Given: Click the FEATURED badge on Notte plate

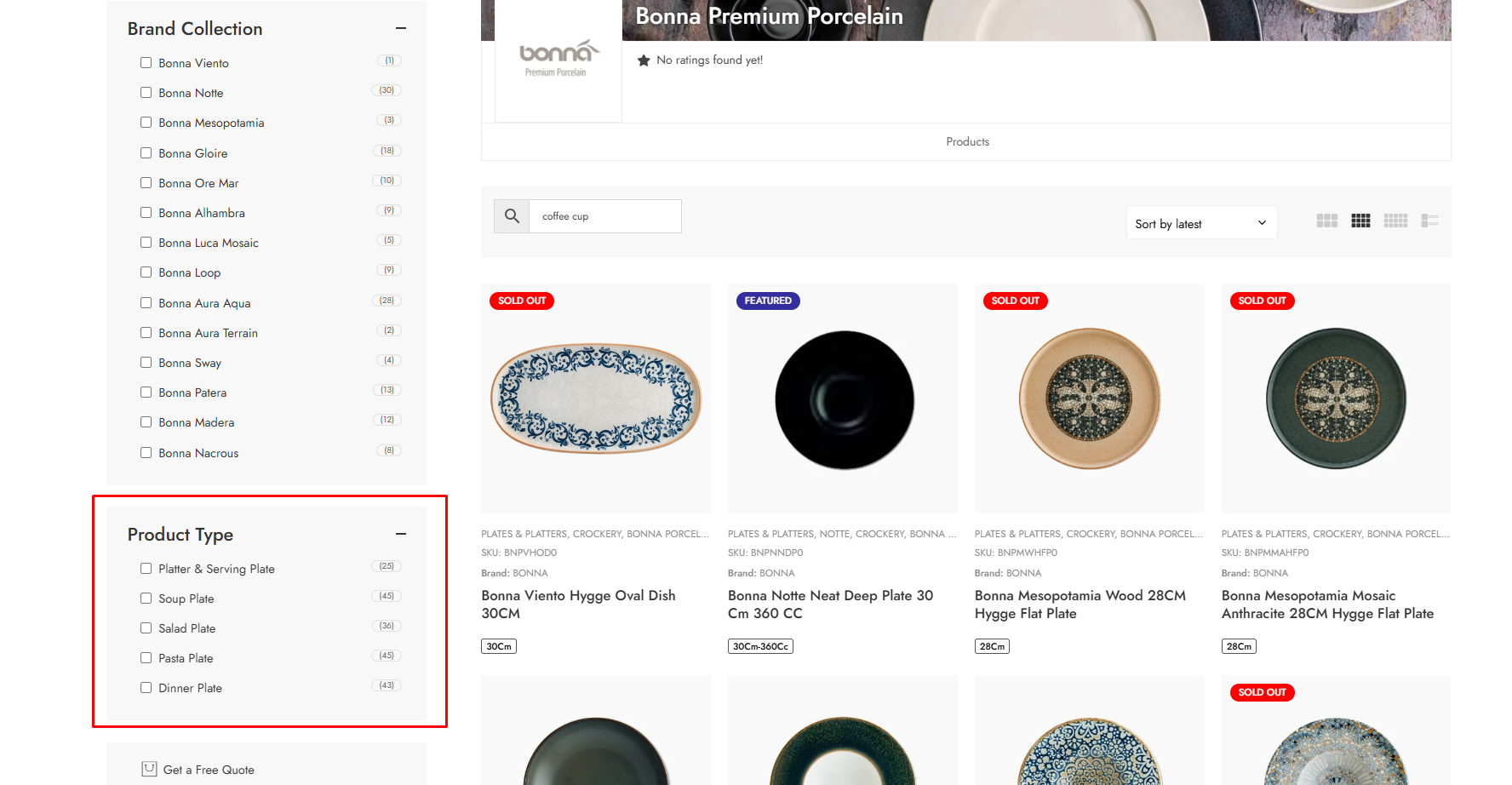Looking at the screenshot, I should pos(768,301).
